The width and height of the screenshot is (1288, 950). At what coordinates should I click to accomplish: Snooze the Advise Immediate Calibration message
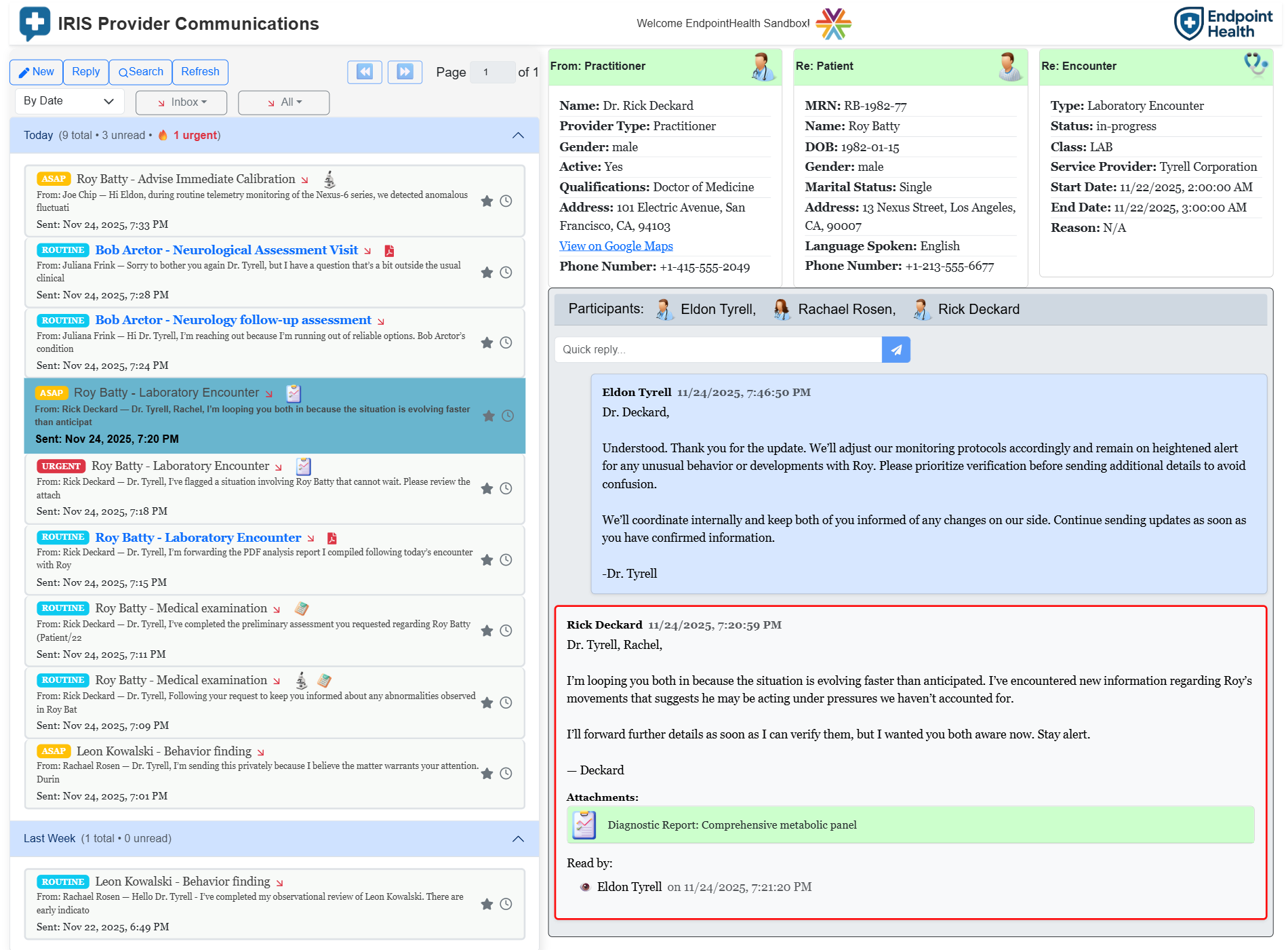coord(506,201)
